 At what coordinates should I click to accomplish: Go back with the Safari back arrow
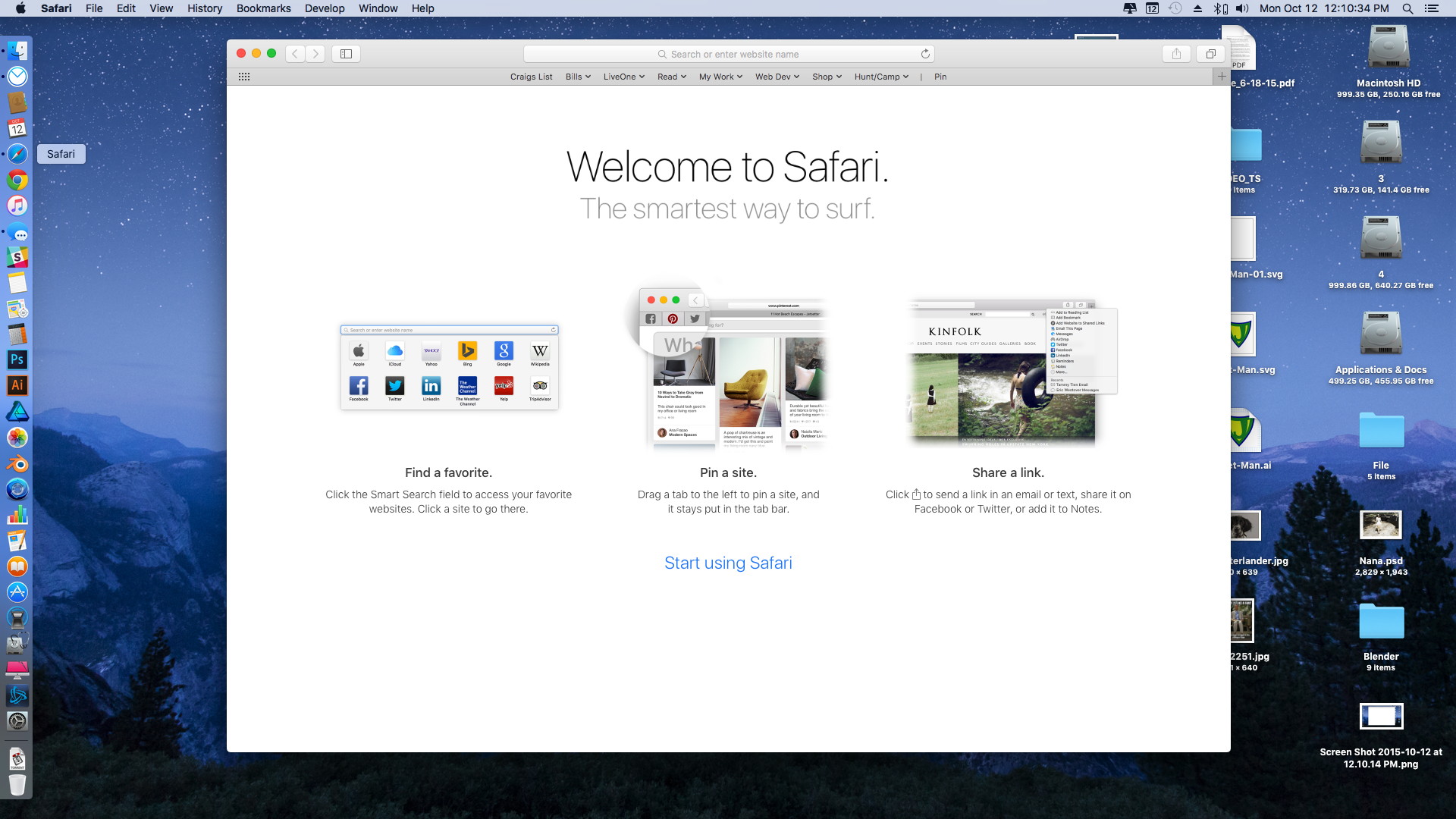tap(295, 54)
